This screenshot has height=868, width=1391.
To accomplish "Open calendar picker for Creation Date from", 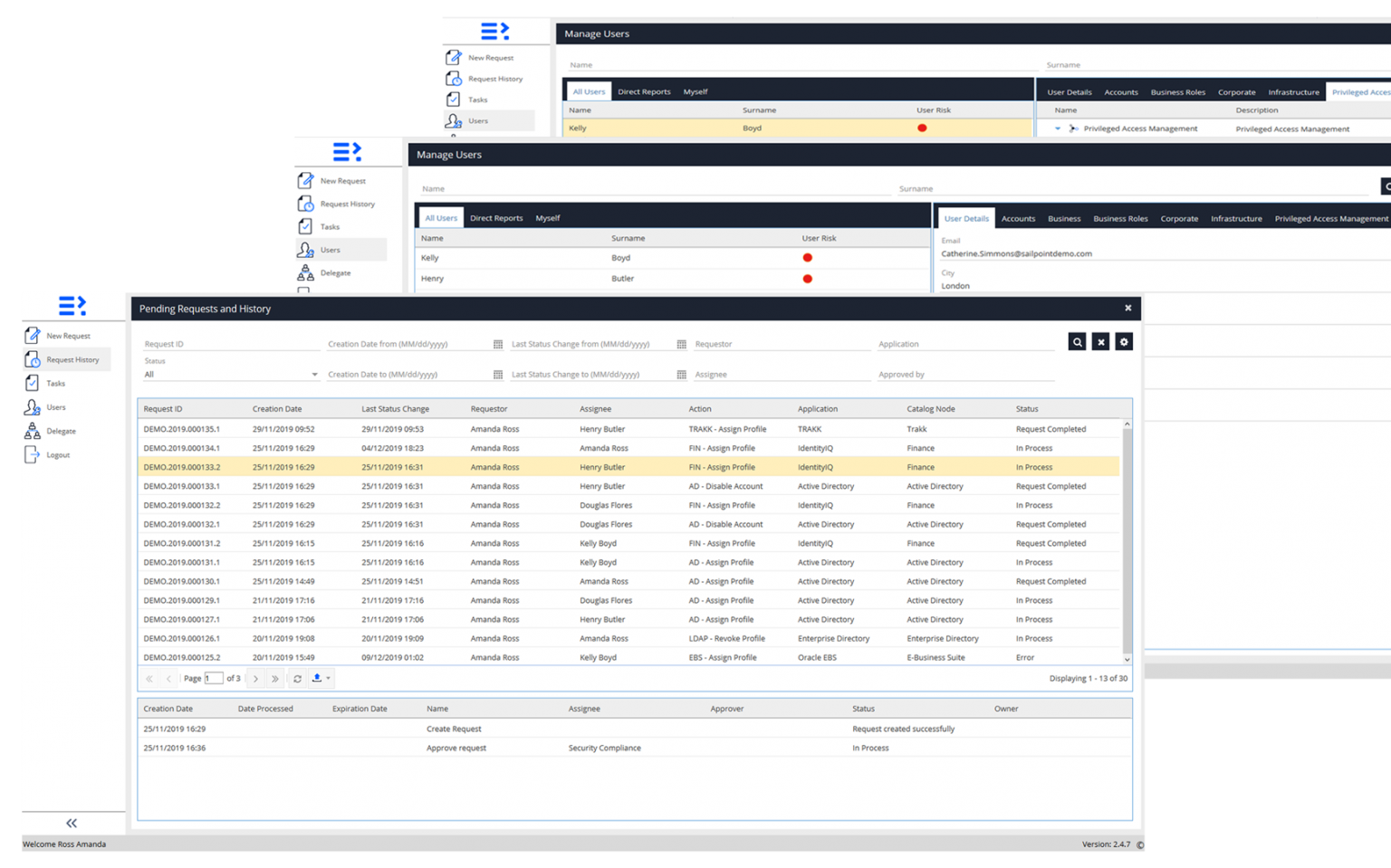I will point(497,344).
